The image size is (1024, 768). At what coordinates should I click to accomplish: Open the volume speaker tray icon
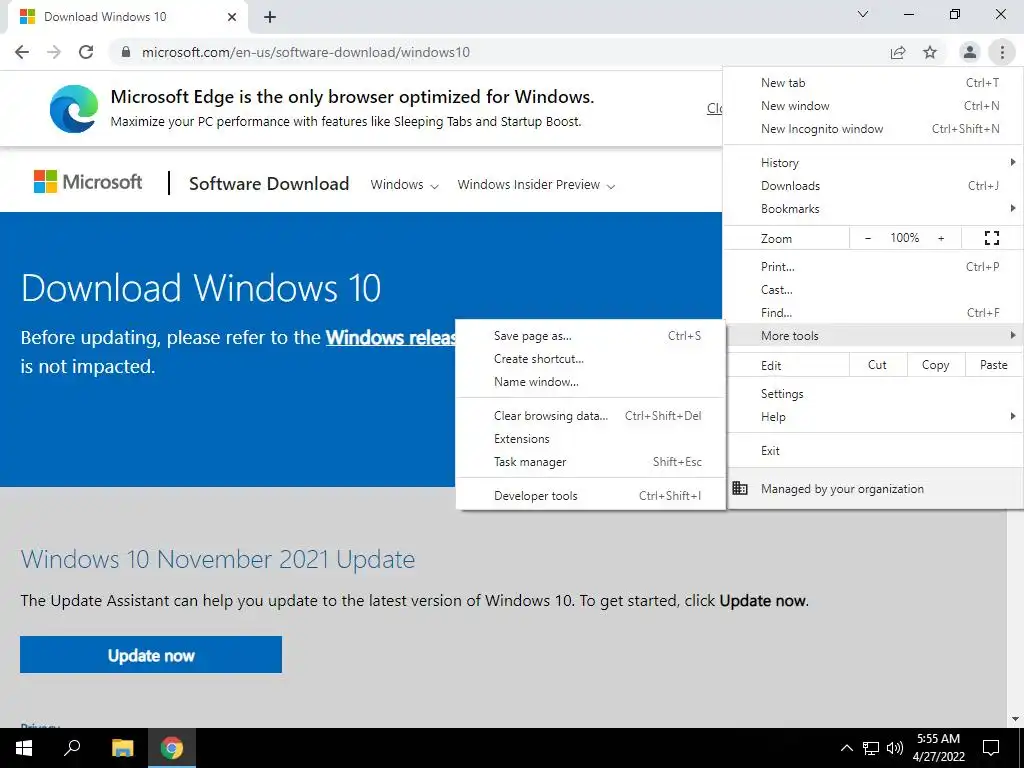click(x=895, y=748)
